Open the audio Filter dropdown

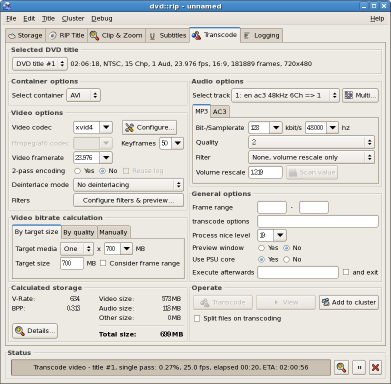pyautogui.click(x=311, y=157)
